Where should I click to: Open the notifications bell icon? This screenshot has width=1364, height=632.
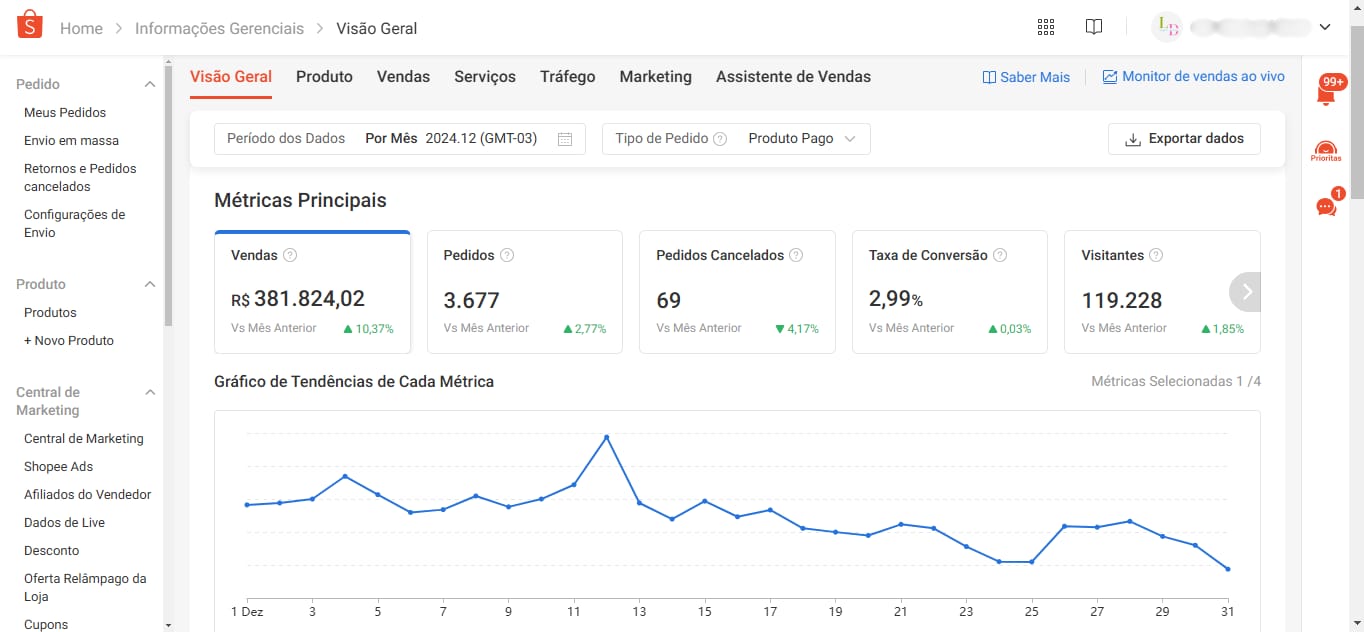coord(1327,94)
